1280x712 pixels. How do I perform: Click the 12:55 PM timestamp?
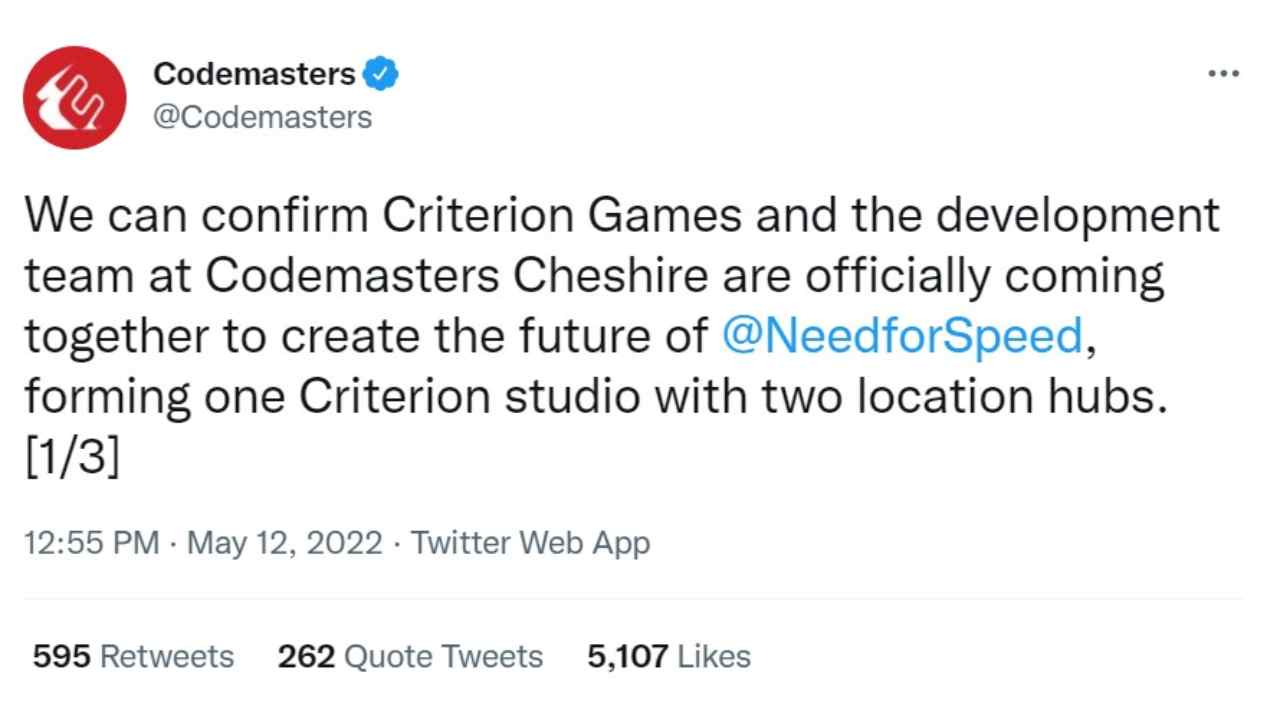tap(90, 543)
